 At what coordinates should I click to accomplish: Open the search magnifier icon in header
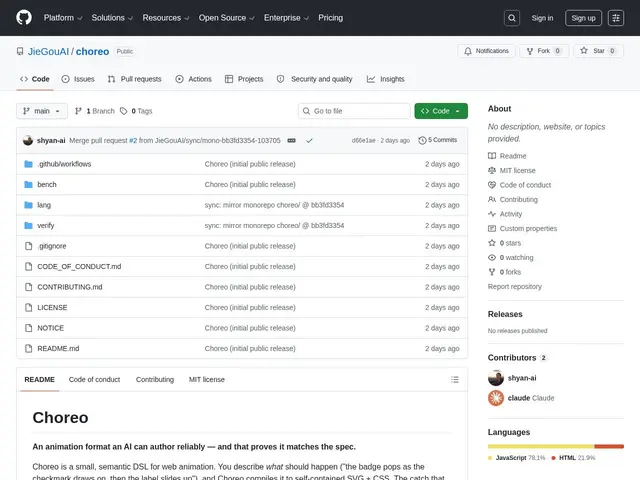point(512,18)
